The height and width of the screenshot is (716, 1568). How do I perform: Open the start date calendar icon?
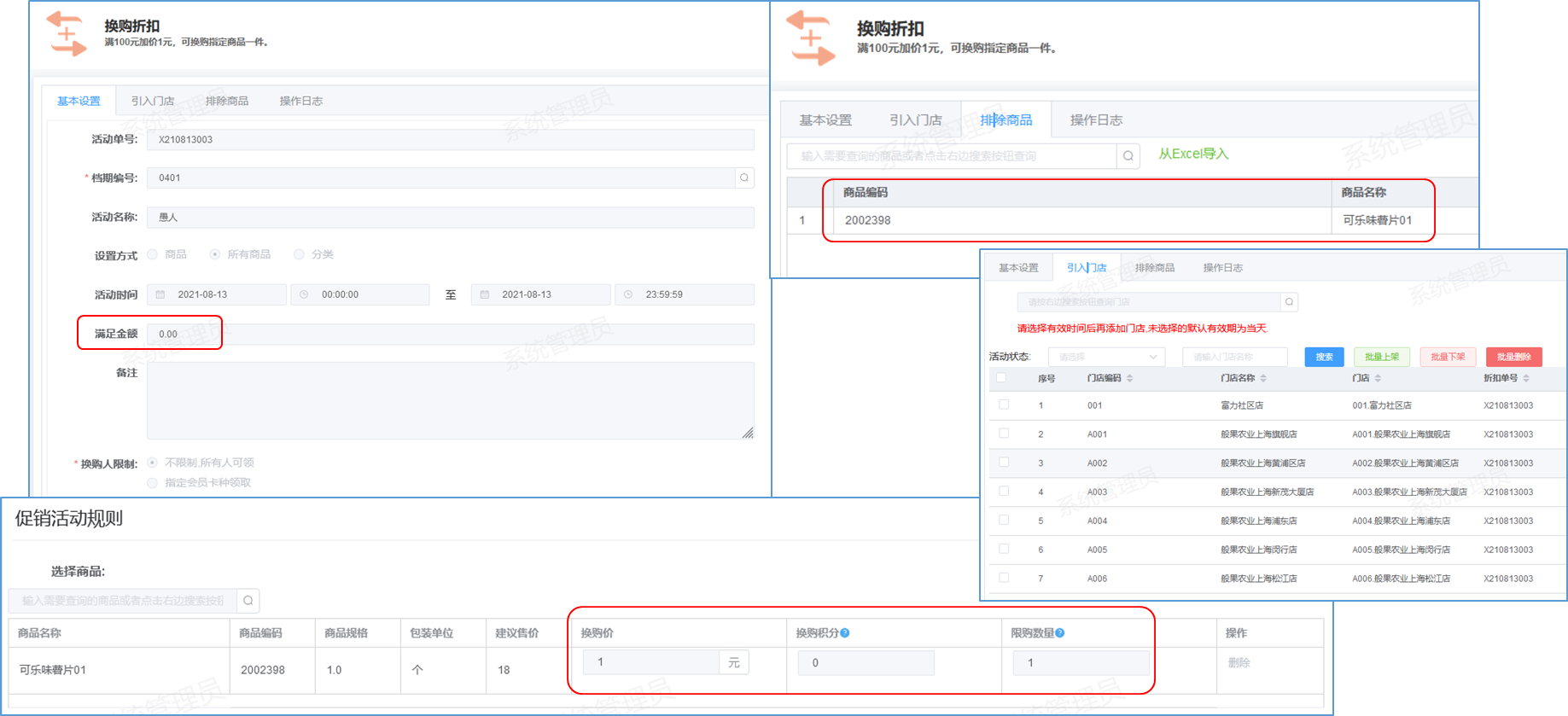coord(160,294)
